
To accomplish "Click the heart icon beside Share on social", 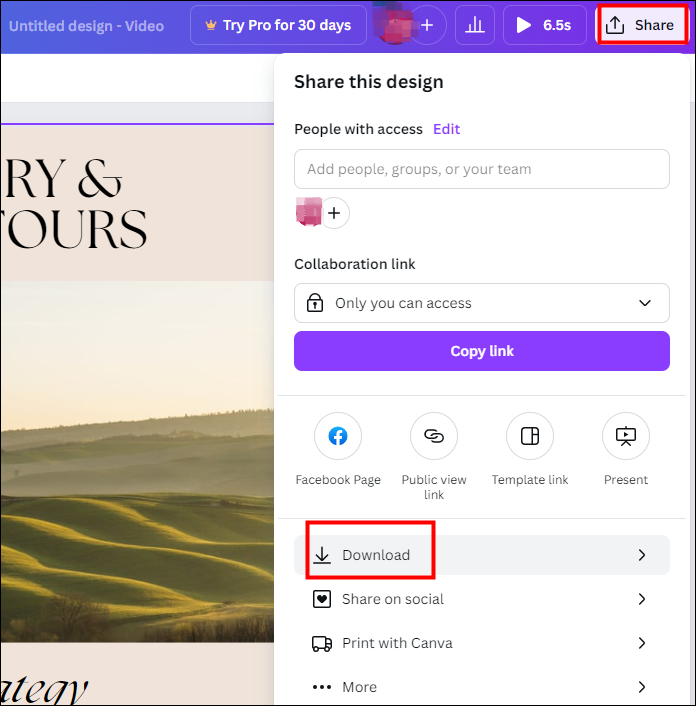I will pos(321,599).
